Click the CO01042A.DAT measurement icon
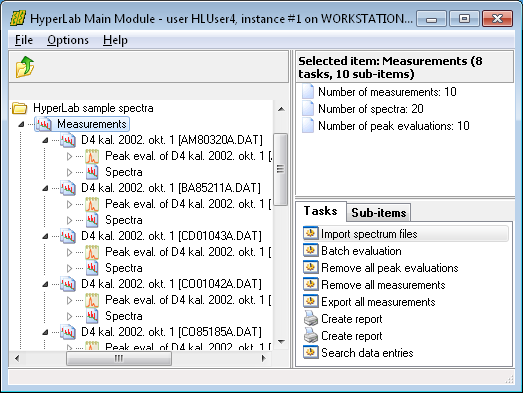Image resolution: width=523 pixels, height=393 pixels. click(68, 284)
